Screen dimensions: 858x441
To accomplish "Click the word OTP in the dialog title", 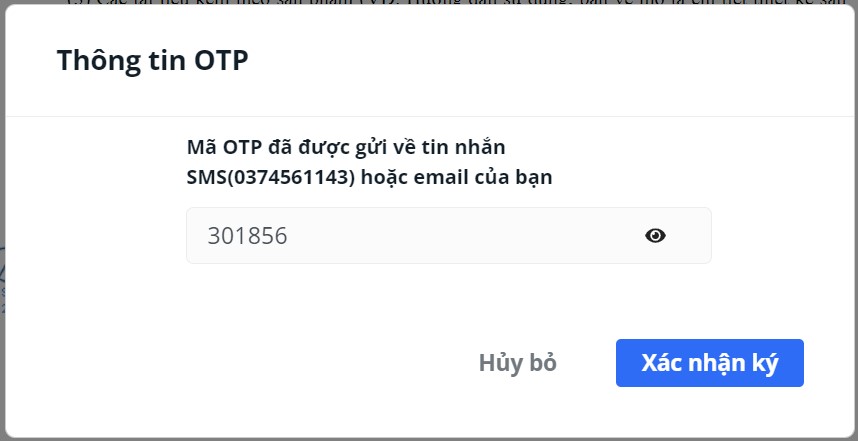I will [x=221, y=60].
